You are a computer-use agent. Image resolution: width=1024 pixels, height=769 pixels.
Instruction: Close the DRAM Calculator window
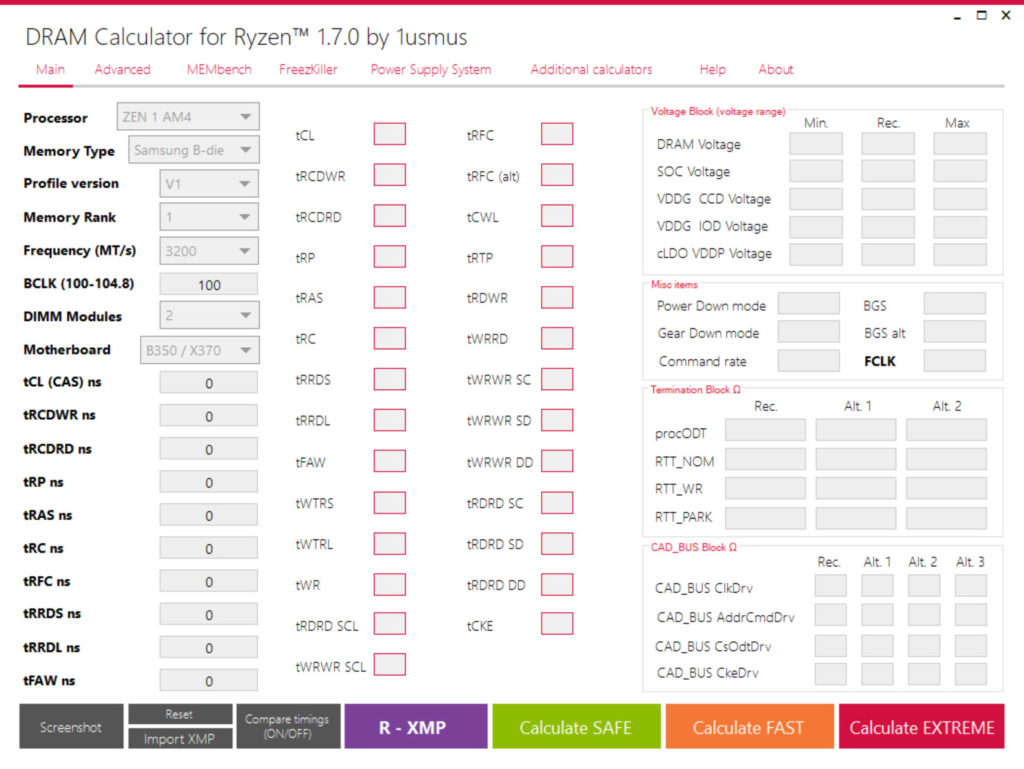coord(1006,15)
